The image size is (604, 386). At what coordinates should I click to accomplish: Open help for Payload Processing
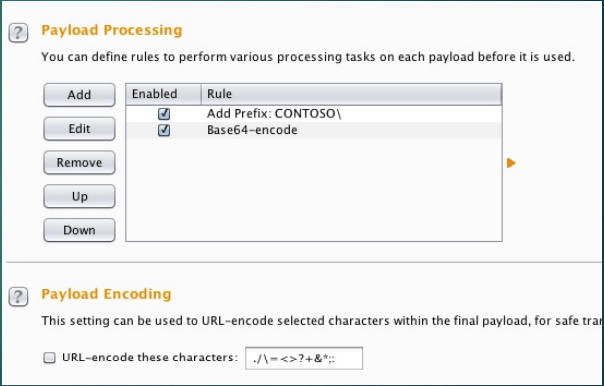click(18, 33)
